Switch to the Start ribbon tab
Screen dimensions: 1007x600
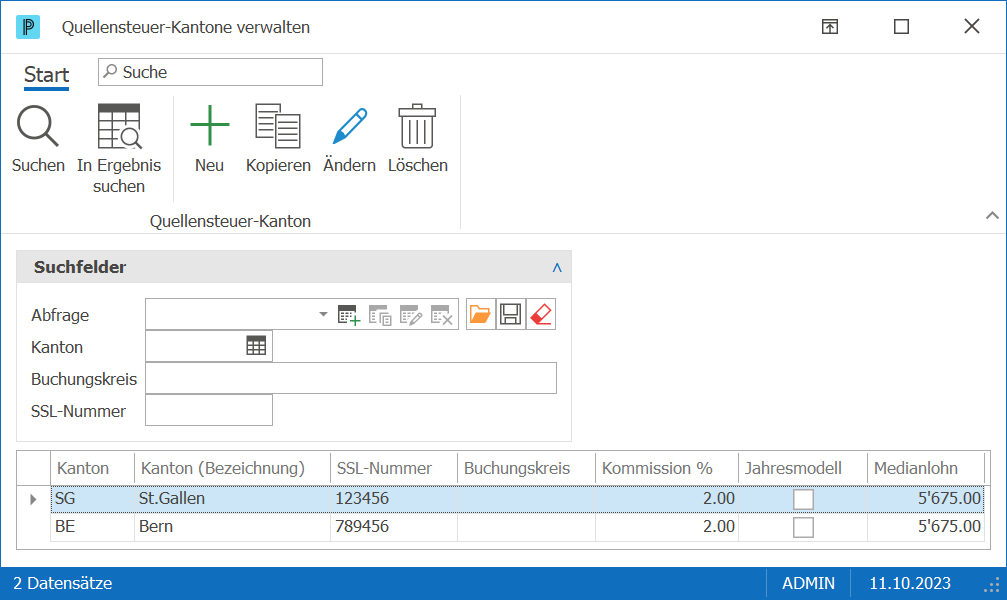tap(46, 75)
